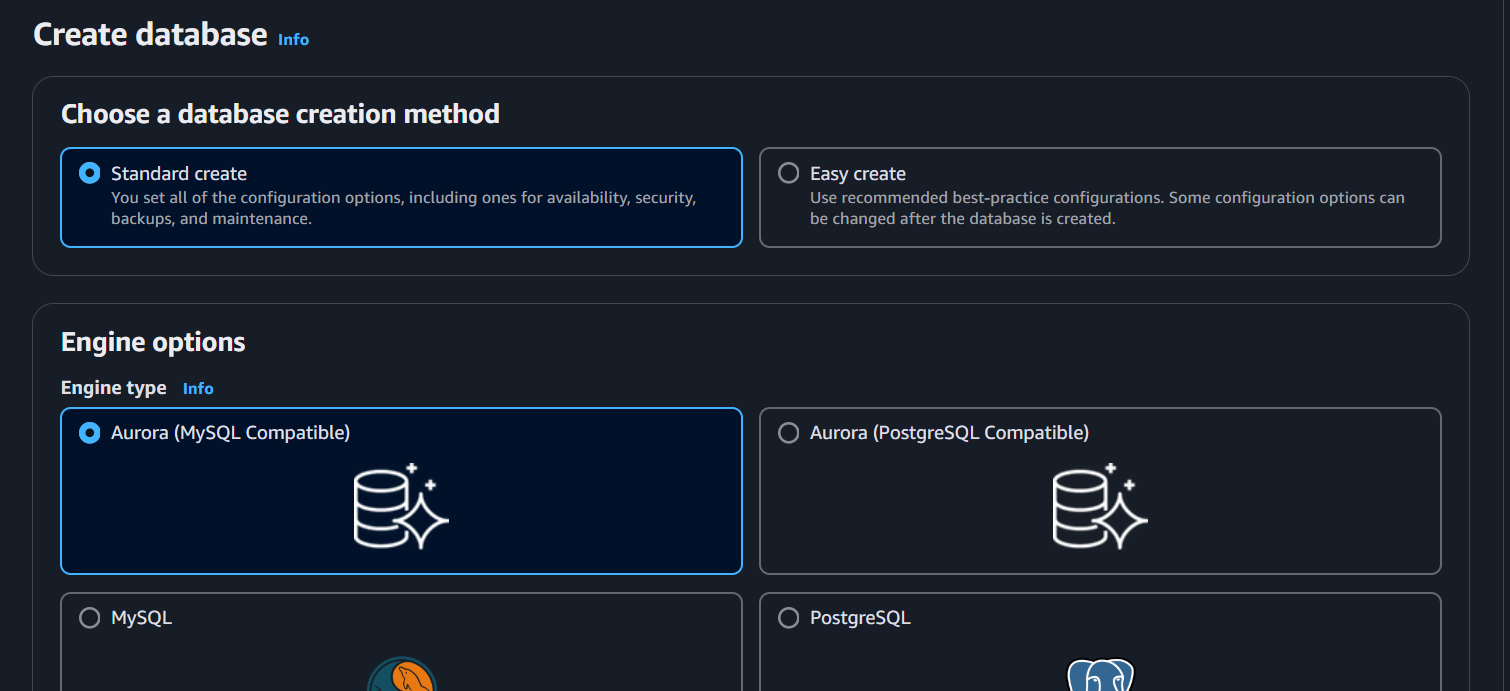
Task: Click the Engine options section heading
Action: point(153,342)
